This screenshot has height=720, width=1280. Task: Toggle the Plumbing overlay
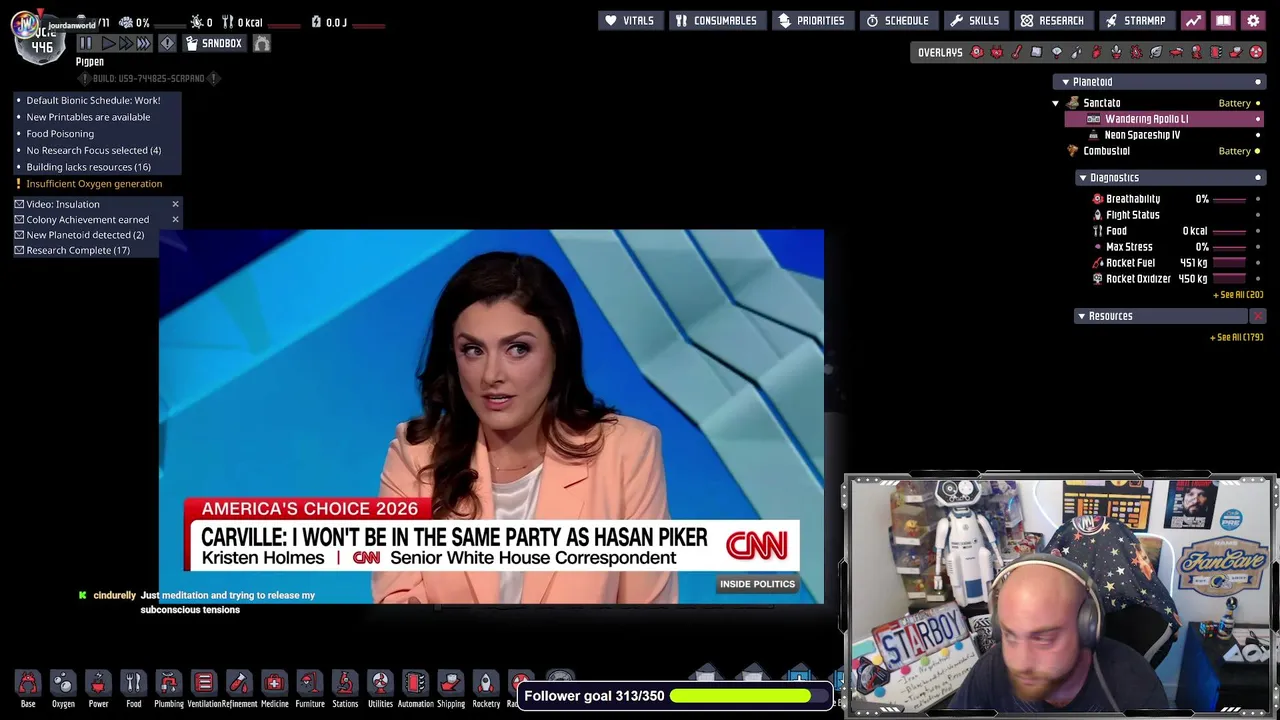[x=1077, y=52]
